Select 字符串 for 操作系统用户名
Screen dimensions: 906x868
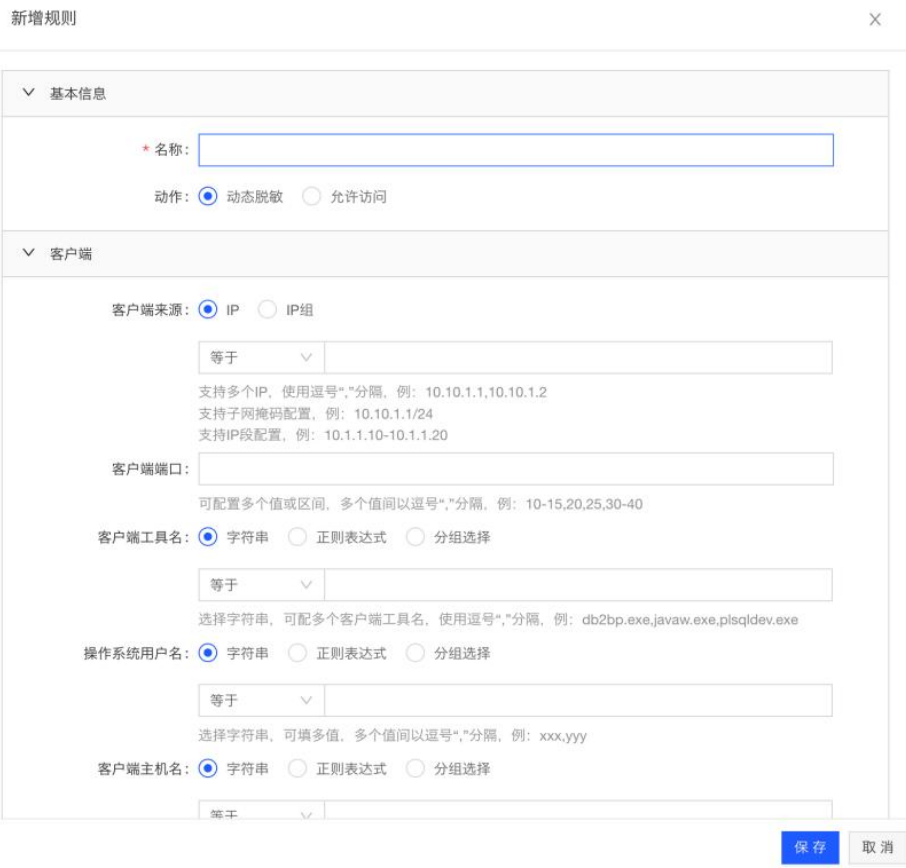pyautogui.click(x=208, y=653)
